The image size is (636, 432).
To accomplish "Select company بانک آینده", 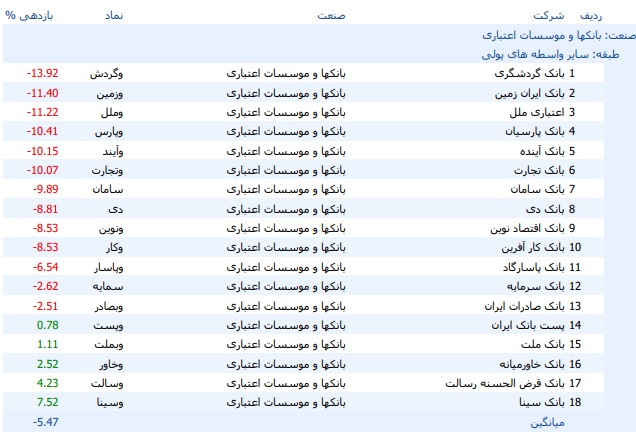I will pyautogui.click(x=542, y=151).
